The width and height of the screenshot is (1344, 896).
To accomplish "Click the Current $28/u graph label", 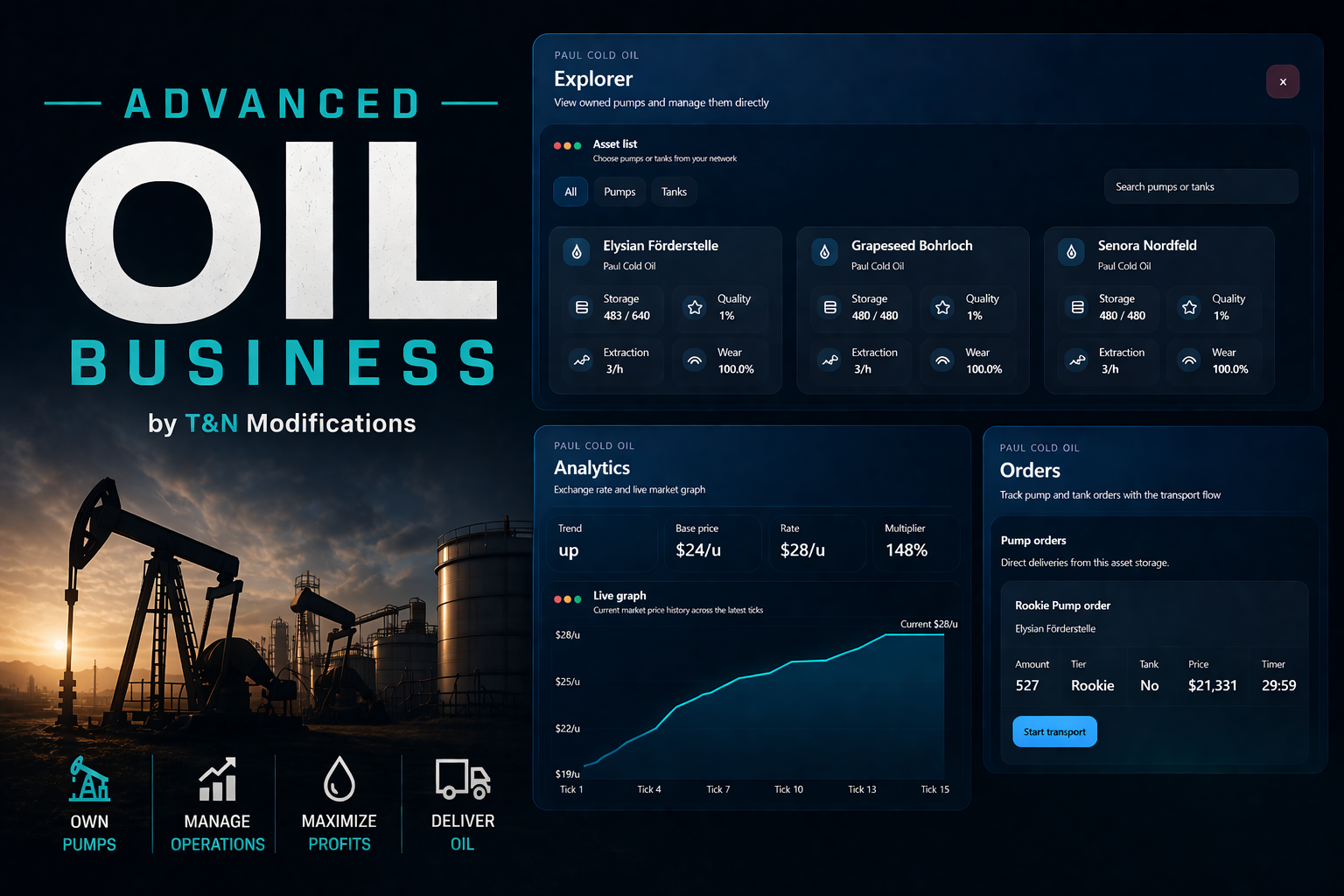I will pyautogui.click(x=929, y=624).
